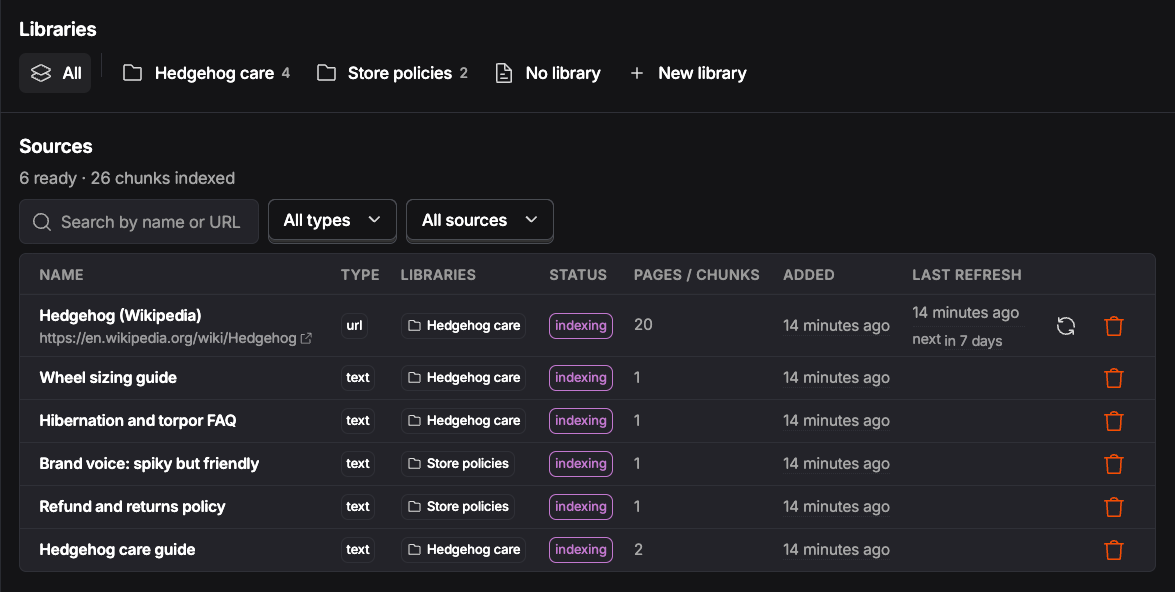Click the indexing badge for Wheel sizing guide
The height and width of the screenshot is (592, 1175).
(x=581, y=378)
